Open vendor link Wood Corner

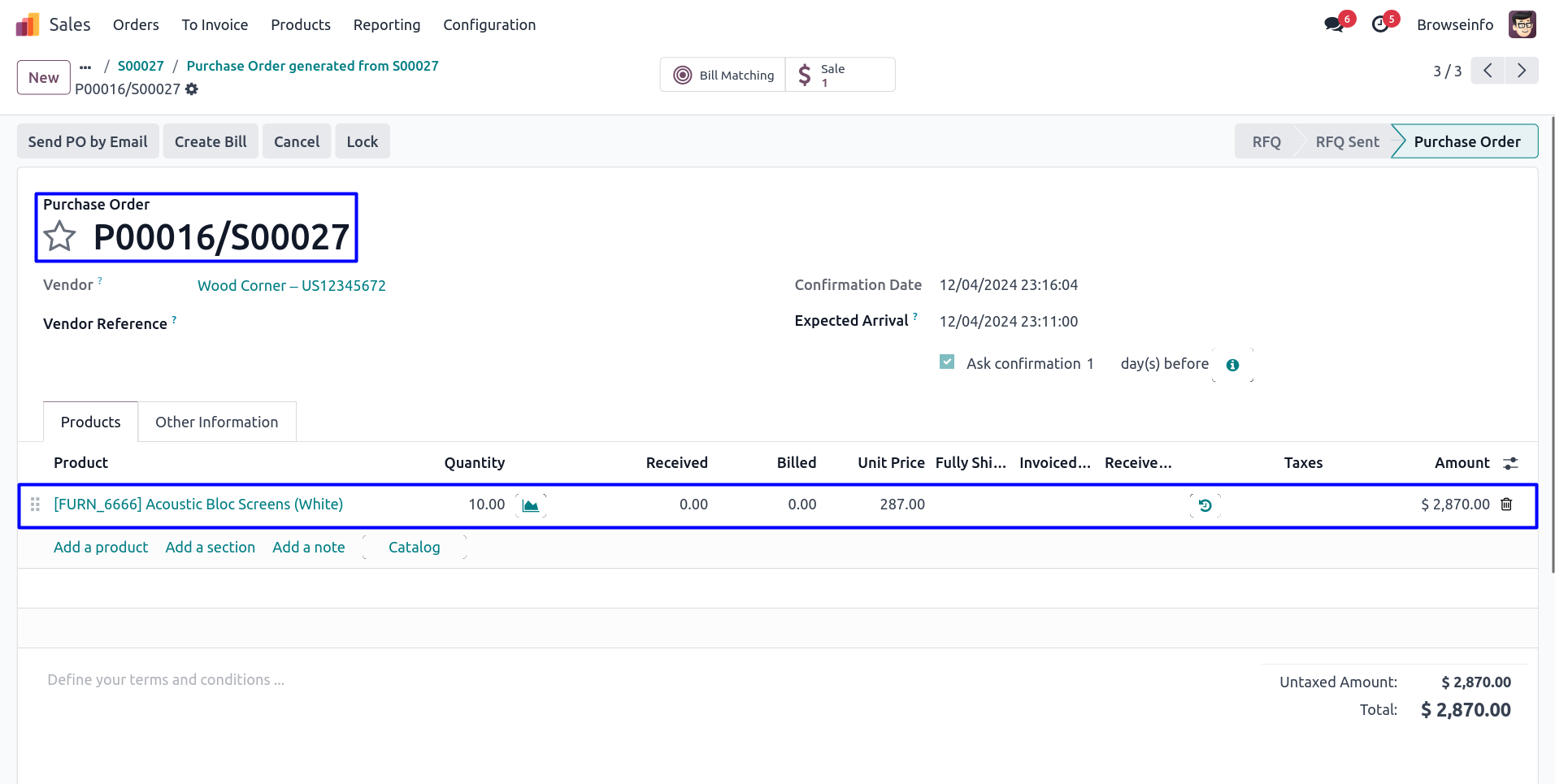tap(291, 286)
